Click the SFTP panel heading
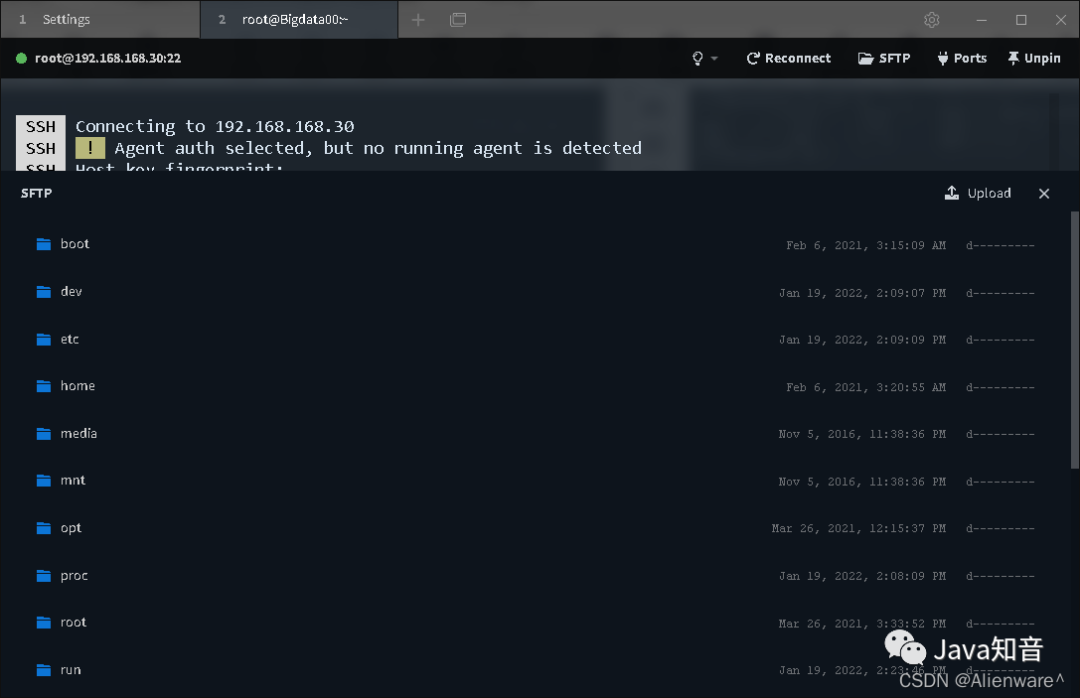The height and width of the screenshot is (698, 1080). [37, 194]
